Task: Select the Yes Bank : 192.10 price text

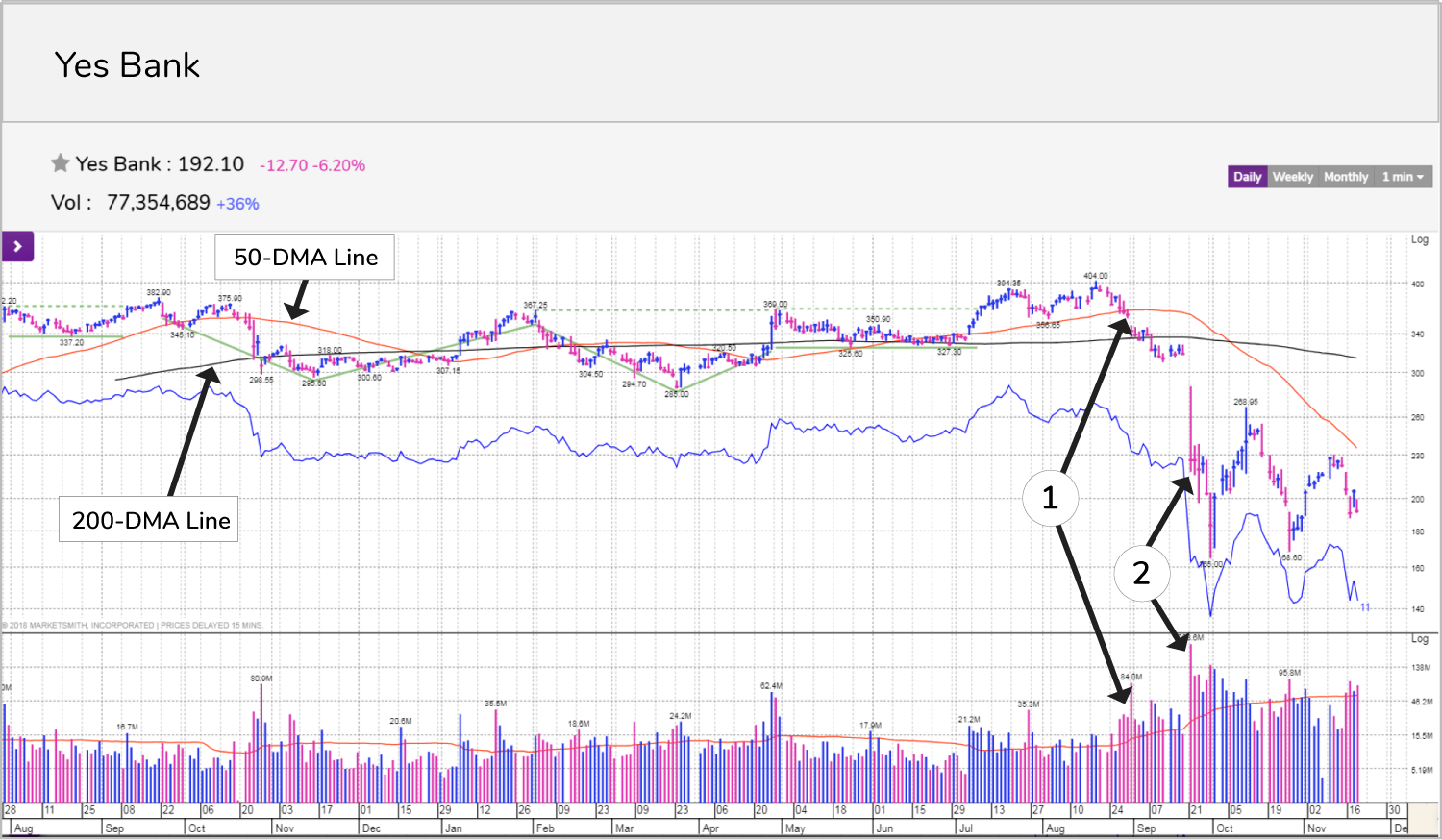Action: [x=160, y=164]
